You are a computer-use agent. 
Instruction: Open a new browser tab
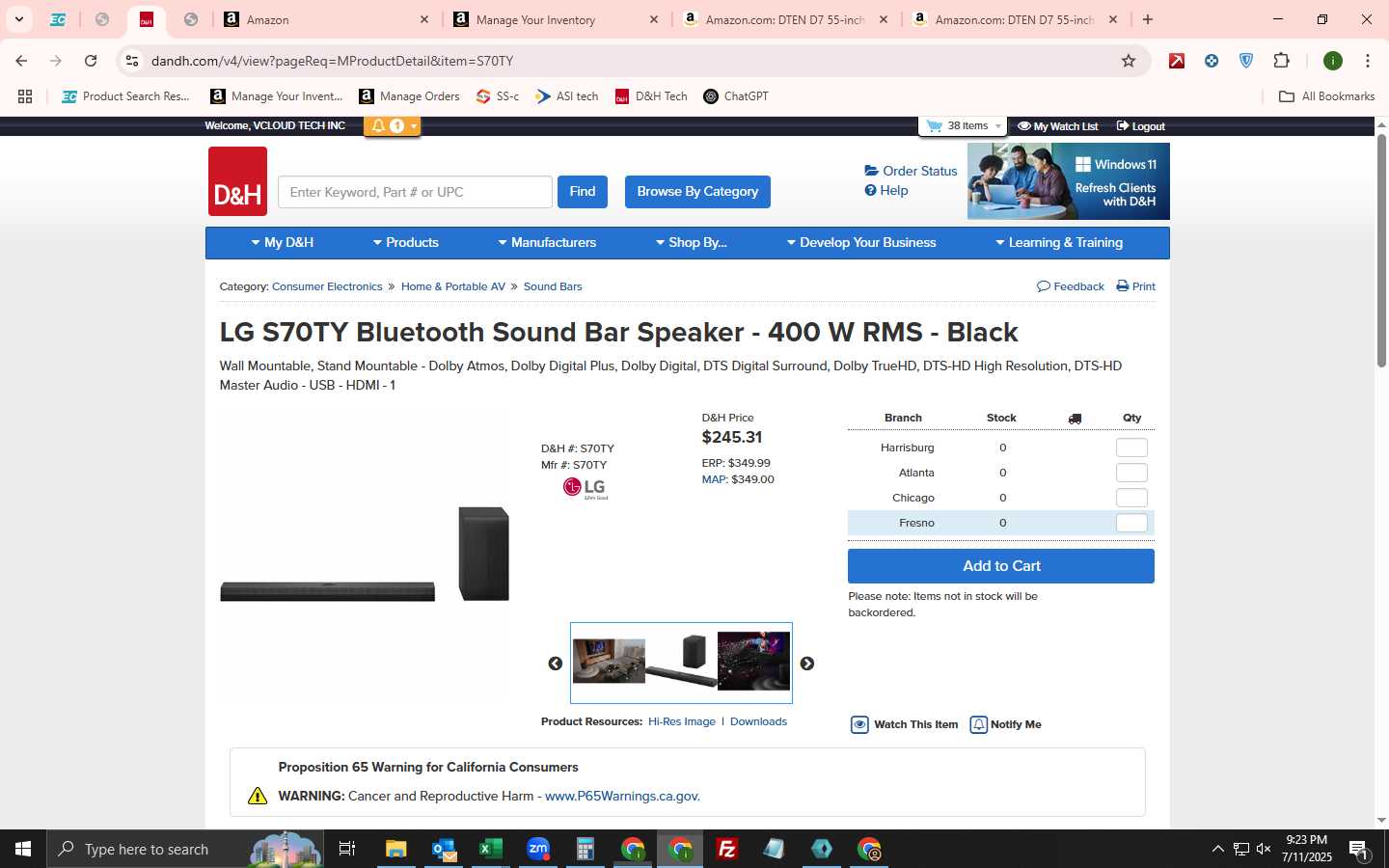tap(1148, 19)
